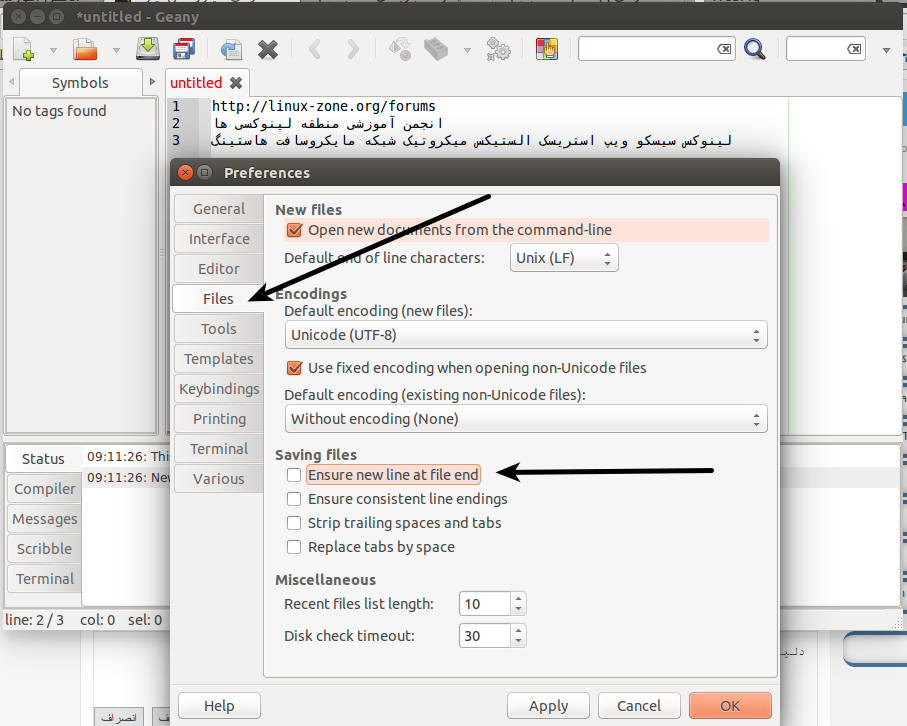Open the Keybindings preferences tab

click(218, 389)
